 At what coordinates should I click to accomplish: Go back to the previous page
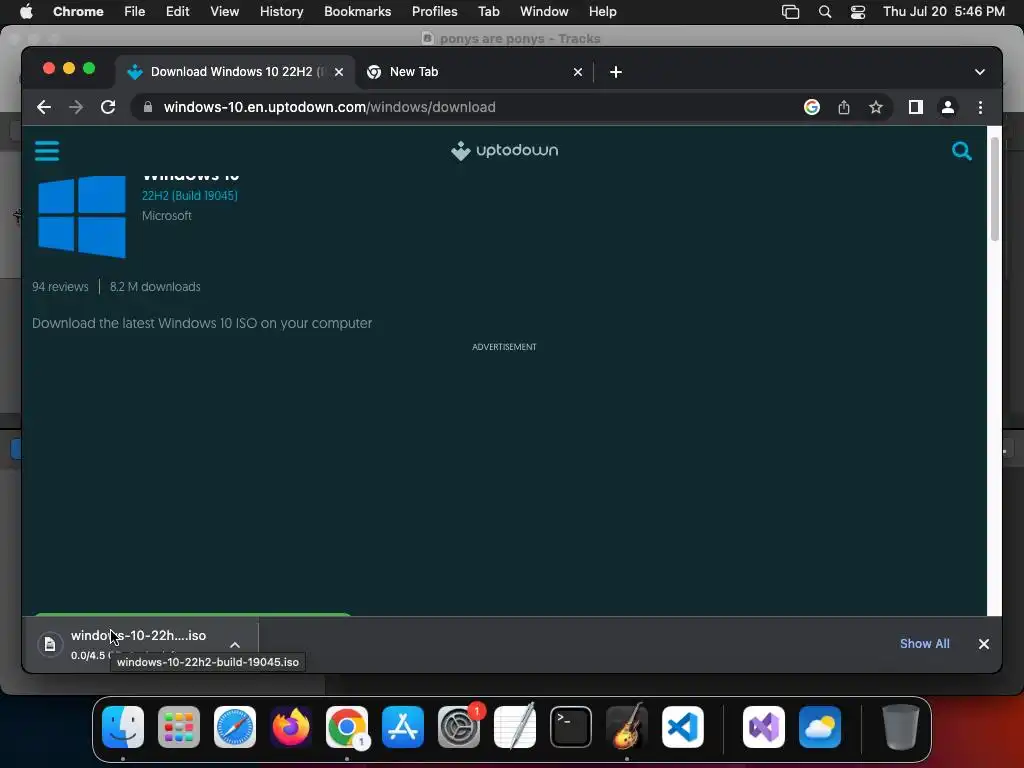[44, 107]
